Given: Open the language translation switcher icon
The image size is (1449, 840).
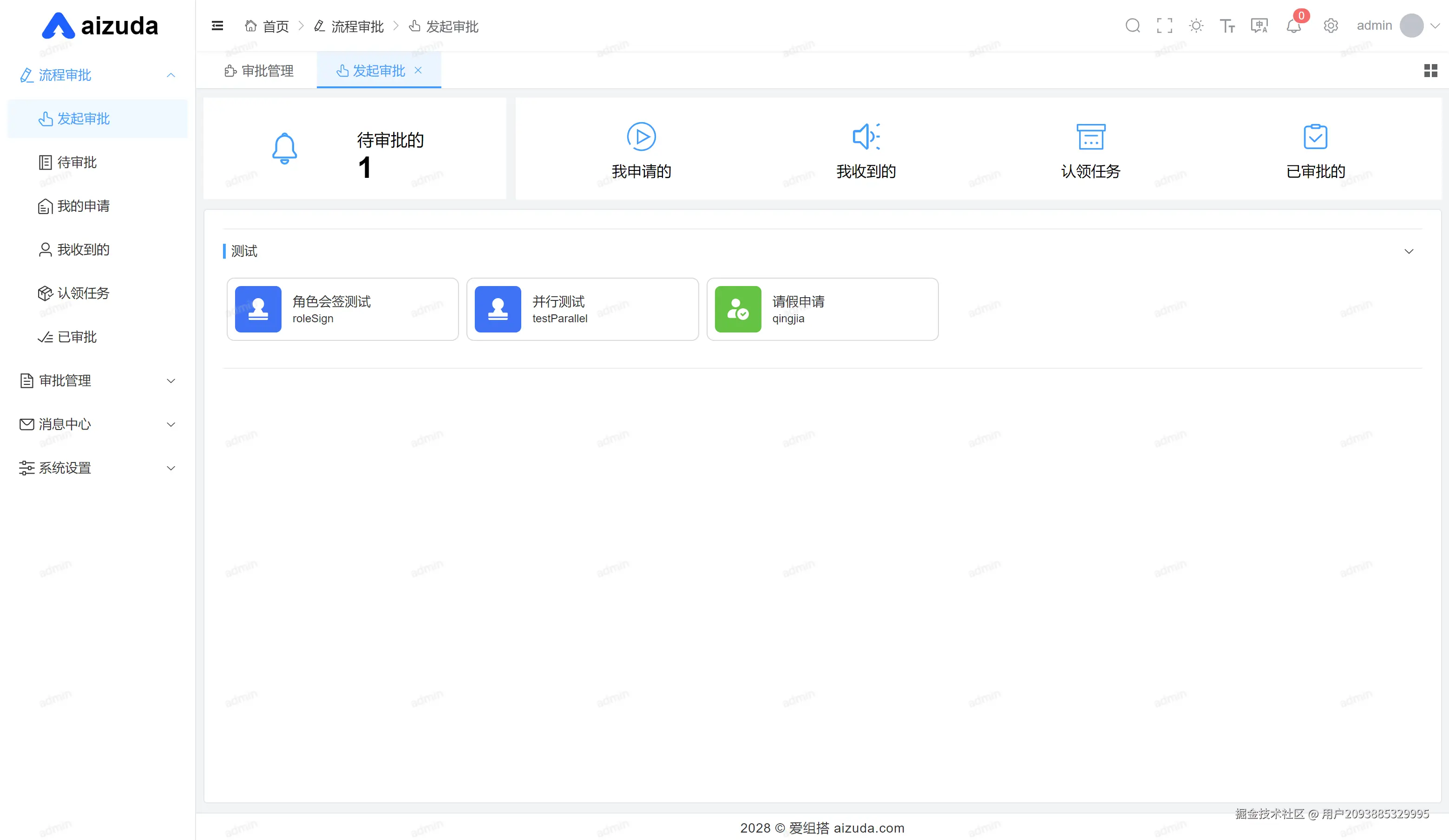Looking at the screenshot, I should click(x=1259, y=26).
